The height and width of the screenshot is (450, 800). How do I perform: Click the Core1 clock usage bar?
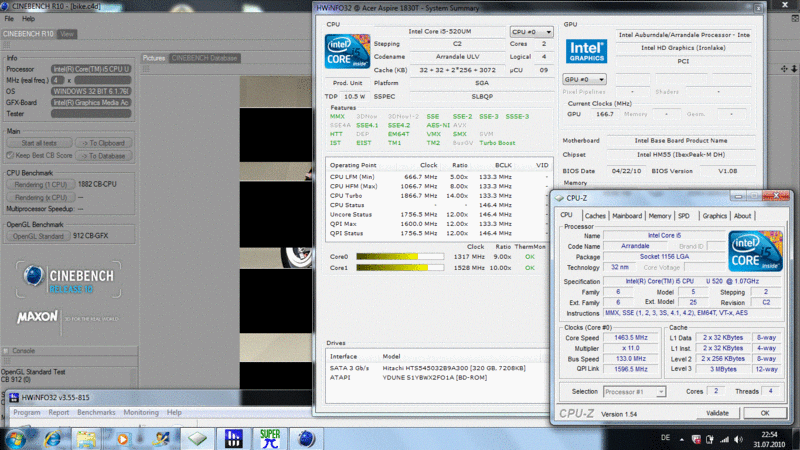point(400,268)
